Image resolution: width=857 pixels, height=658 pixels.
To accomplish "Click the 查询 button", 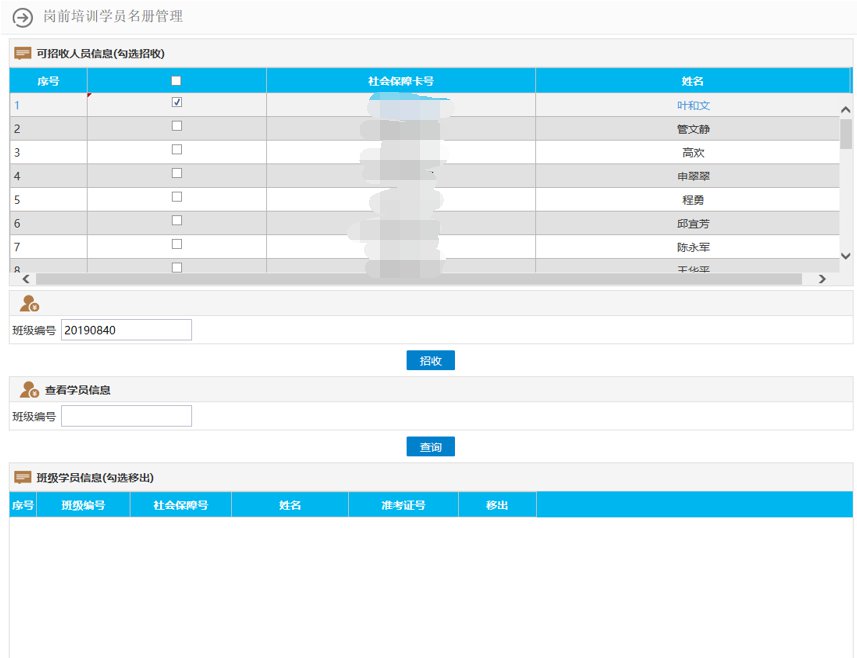I will tap(431, 446).
